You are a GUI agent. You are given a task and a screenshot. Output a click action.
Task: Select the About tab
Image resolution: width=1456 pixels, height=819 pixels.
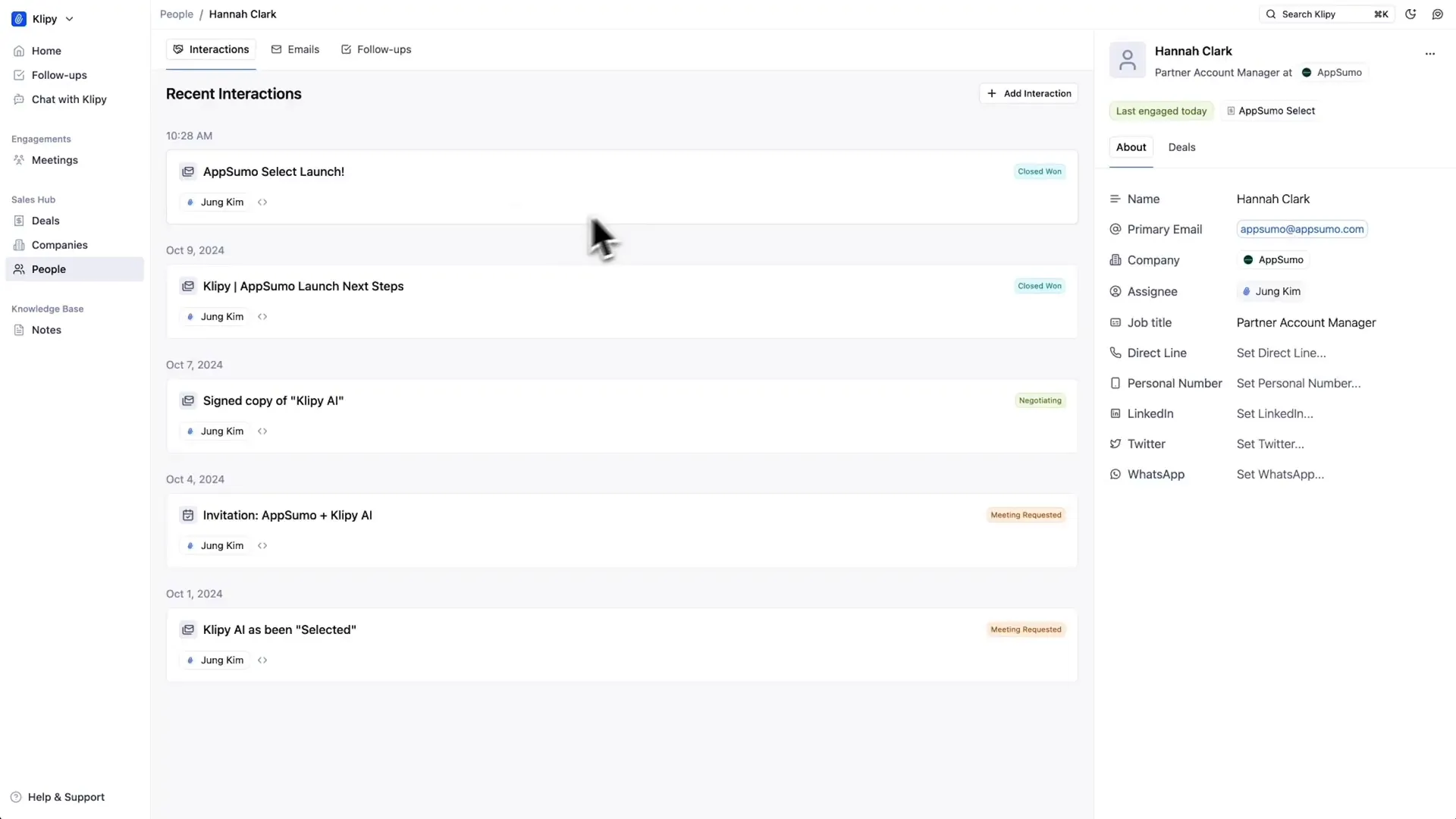[x=1131, y=147]
